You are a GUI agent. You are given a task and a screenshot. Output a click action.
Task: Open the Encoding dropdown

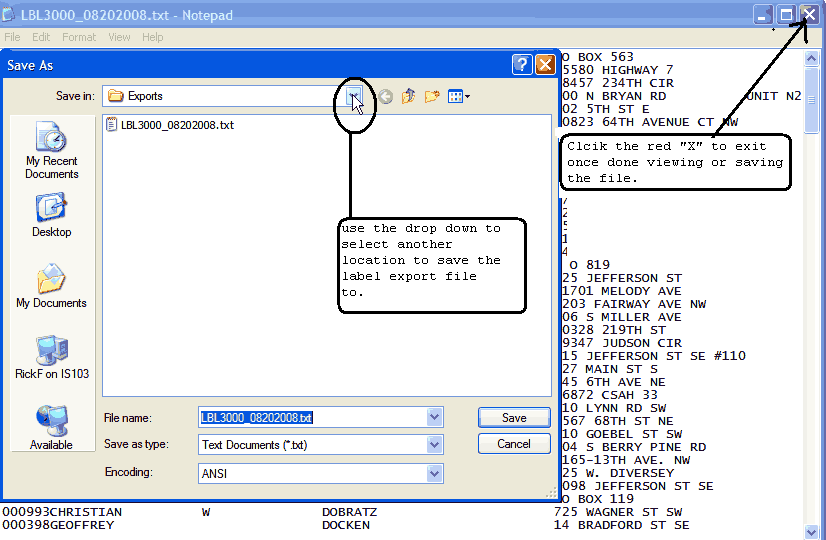click(434, 473)
